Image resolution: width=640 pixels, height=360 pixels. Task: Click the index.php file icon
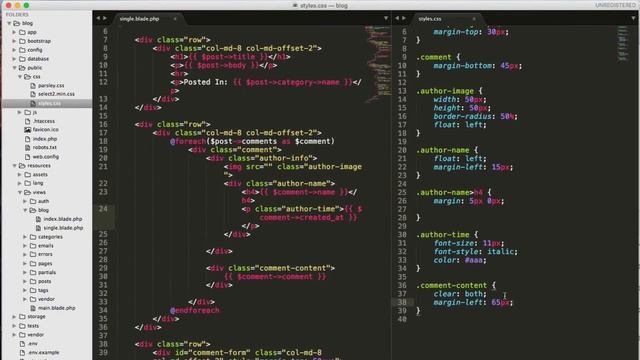(x=28, y=139)
